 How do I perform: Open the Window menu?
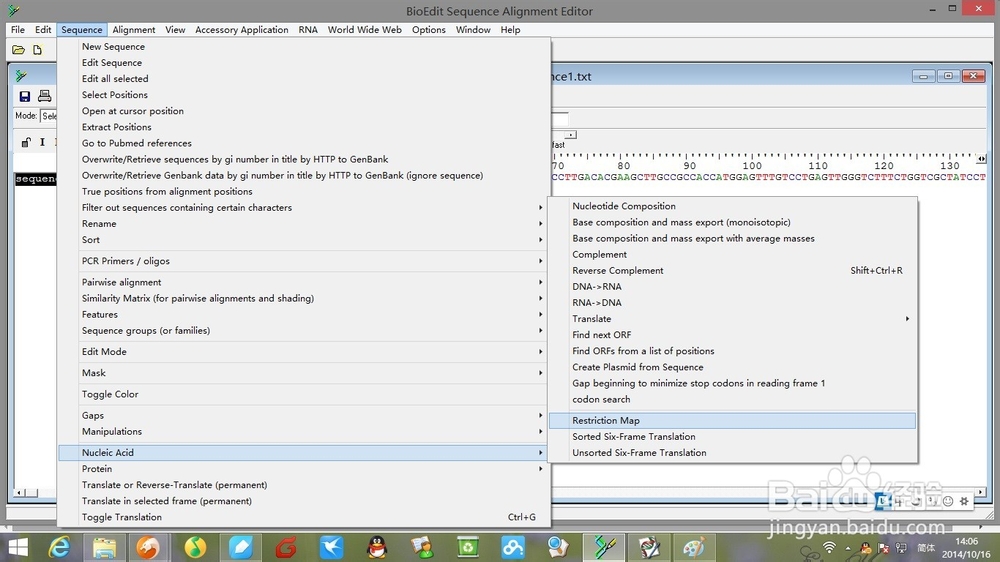click(473, 30)
